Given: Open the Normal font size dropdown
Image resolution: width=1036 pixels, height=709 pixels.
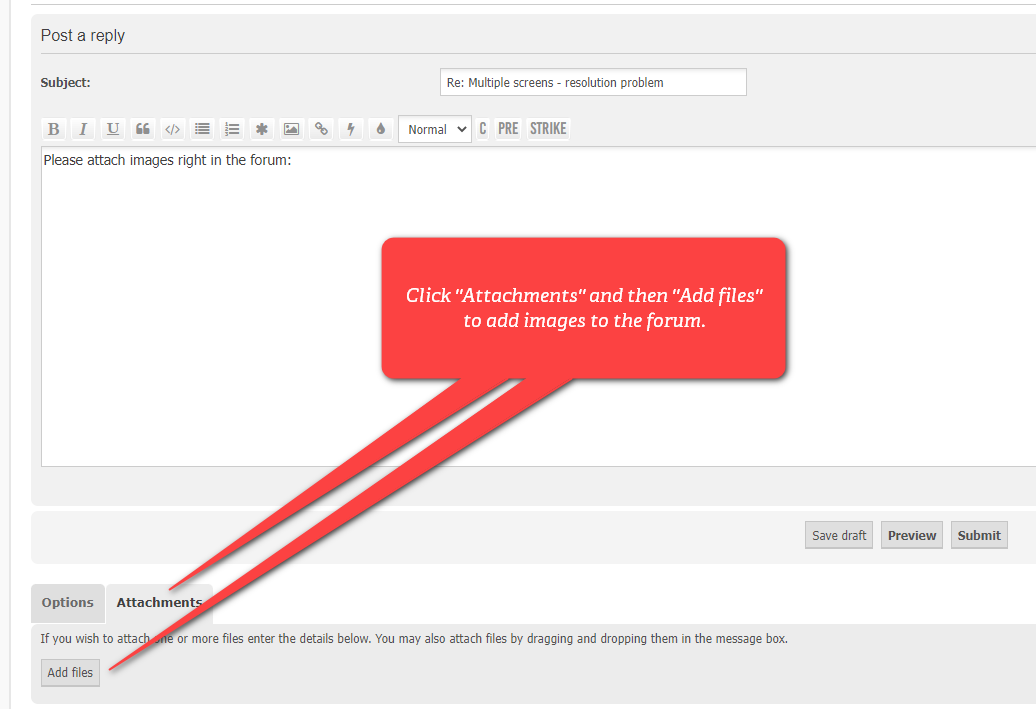Looking at the screenshot, I should [x=434, y=129].
